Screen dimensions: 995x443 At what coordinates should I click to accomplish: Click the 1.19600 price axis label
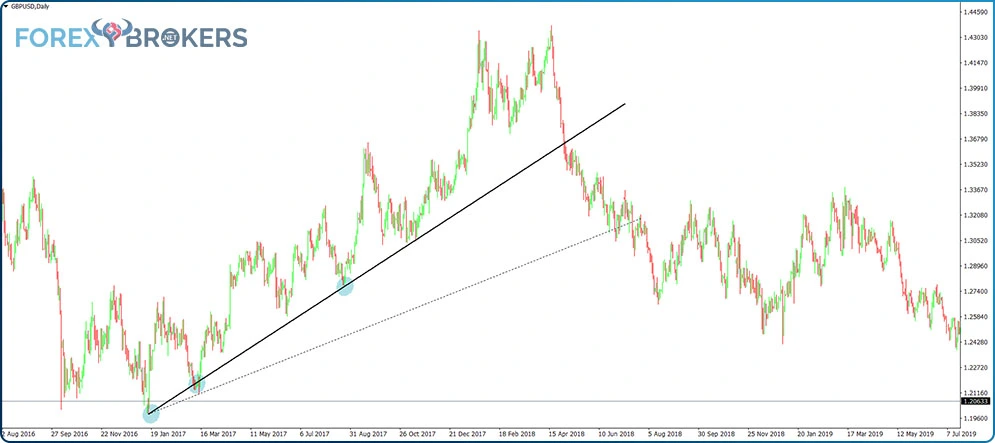(975, 418)
